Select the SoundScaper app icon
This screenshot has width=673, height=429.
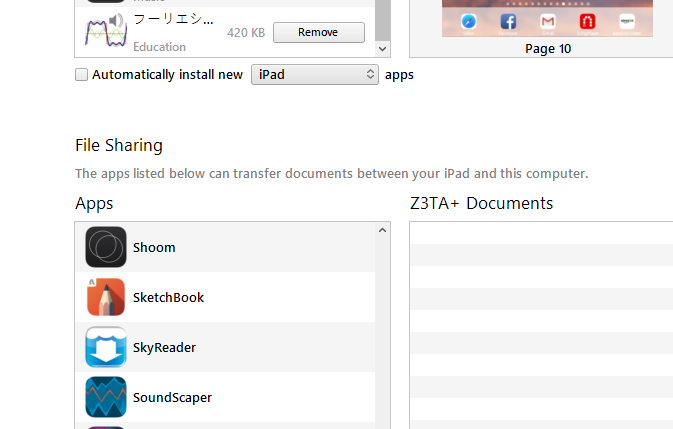pyautogui.click(x=106, y=397)
